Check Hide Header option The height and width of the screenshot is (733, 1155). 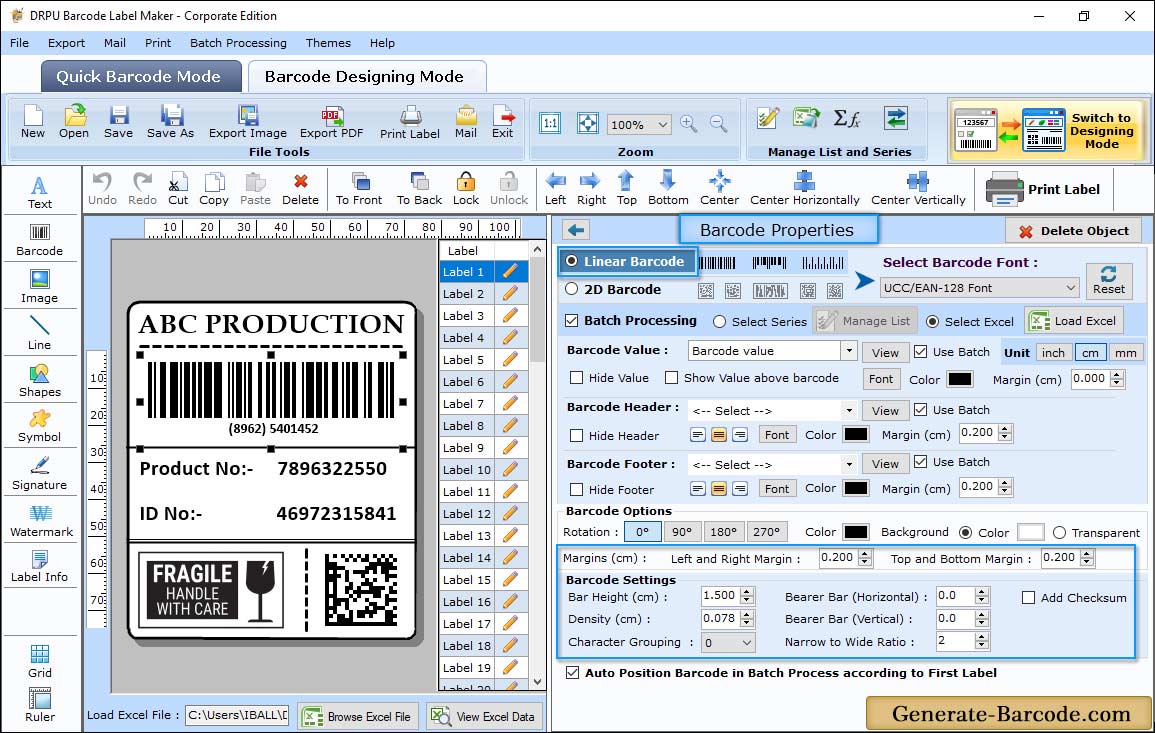577,436
